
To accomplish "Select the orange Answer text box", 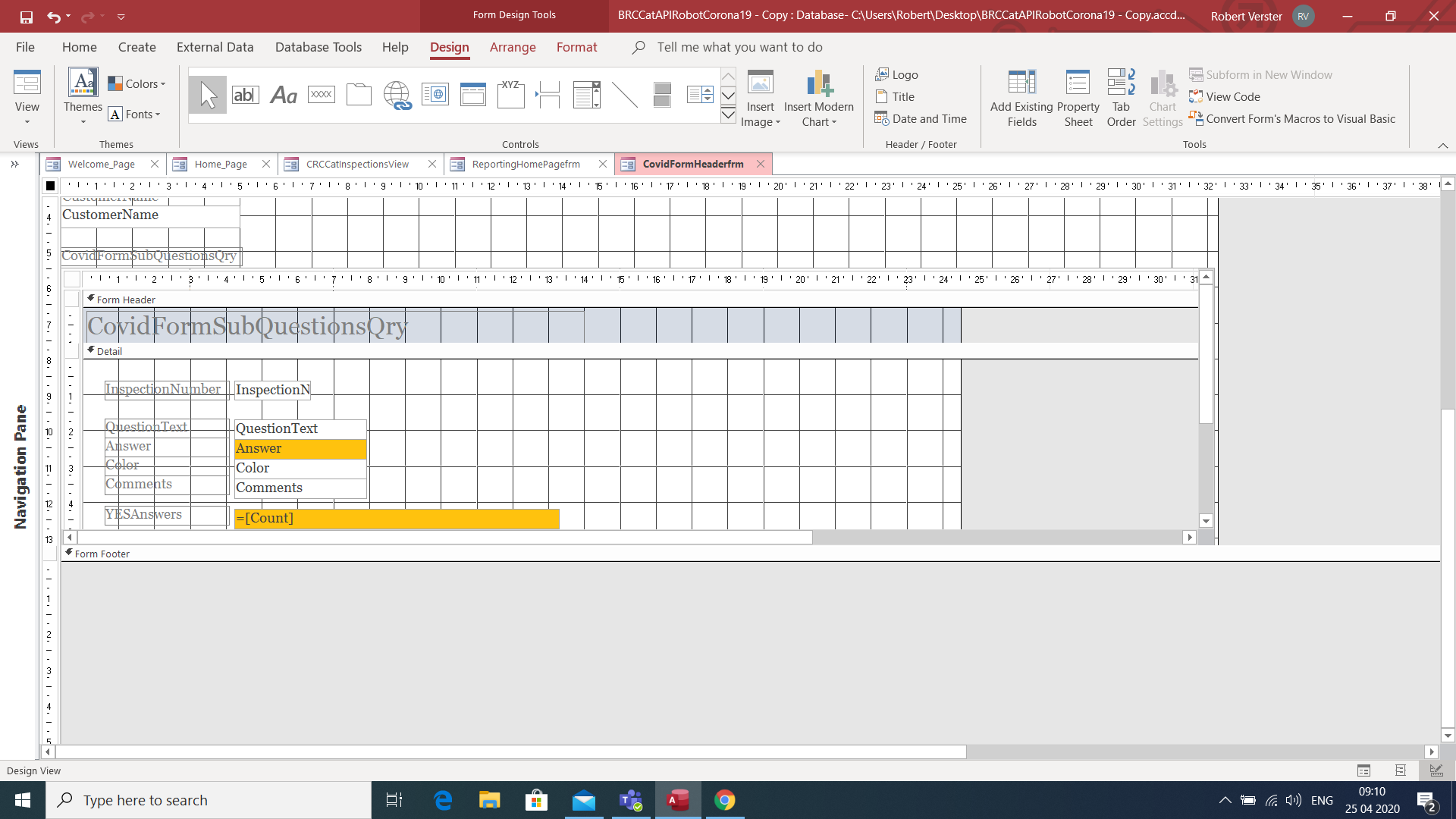I will tap(300, 448).
